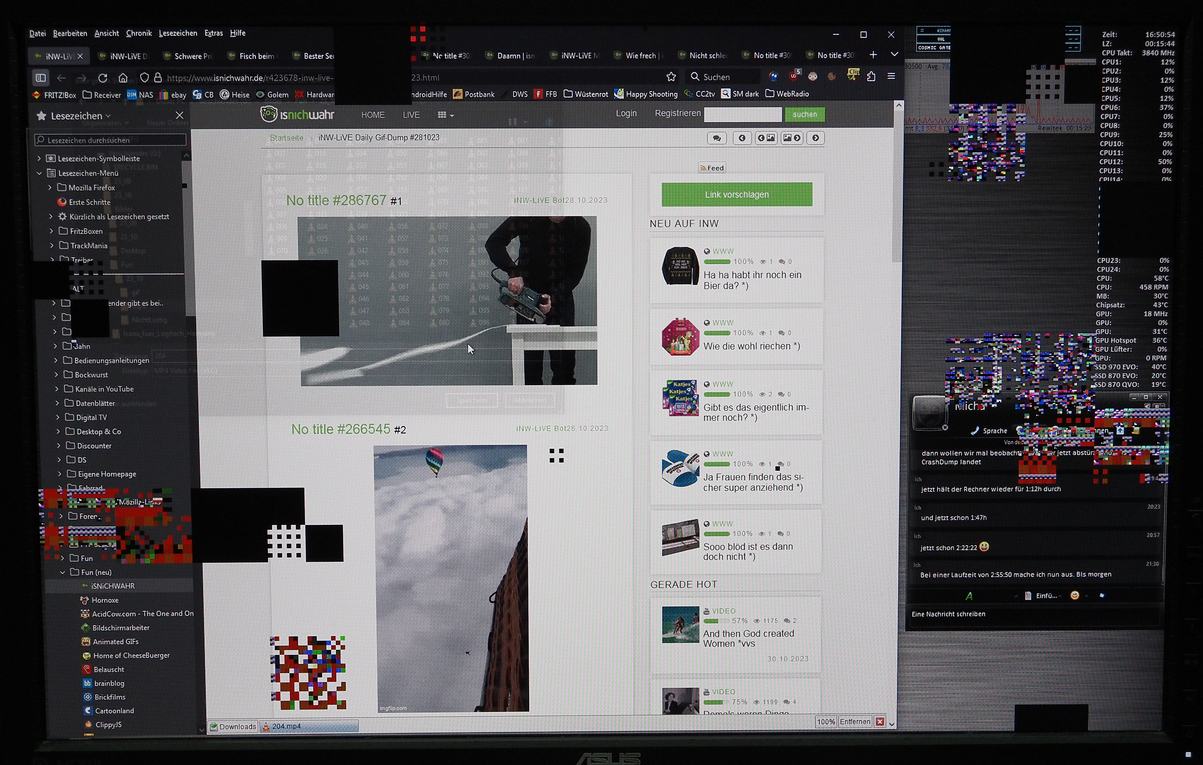Viewport: 1203px width, 765px height.
Task: Click the Link vorschlagen button
Action: 737,194
